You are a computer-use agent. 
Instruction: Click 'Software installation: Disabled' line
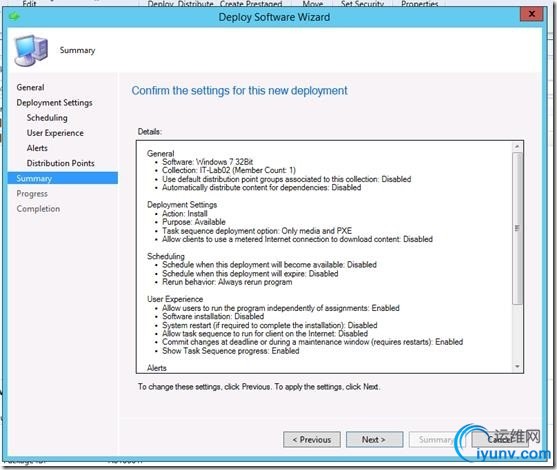213,317
